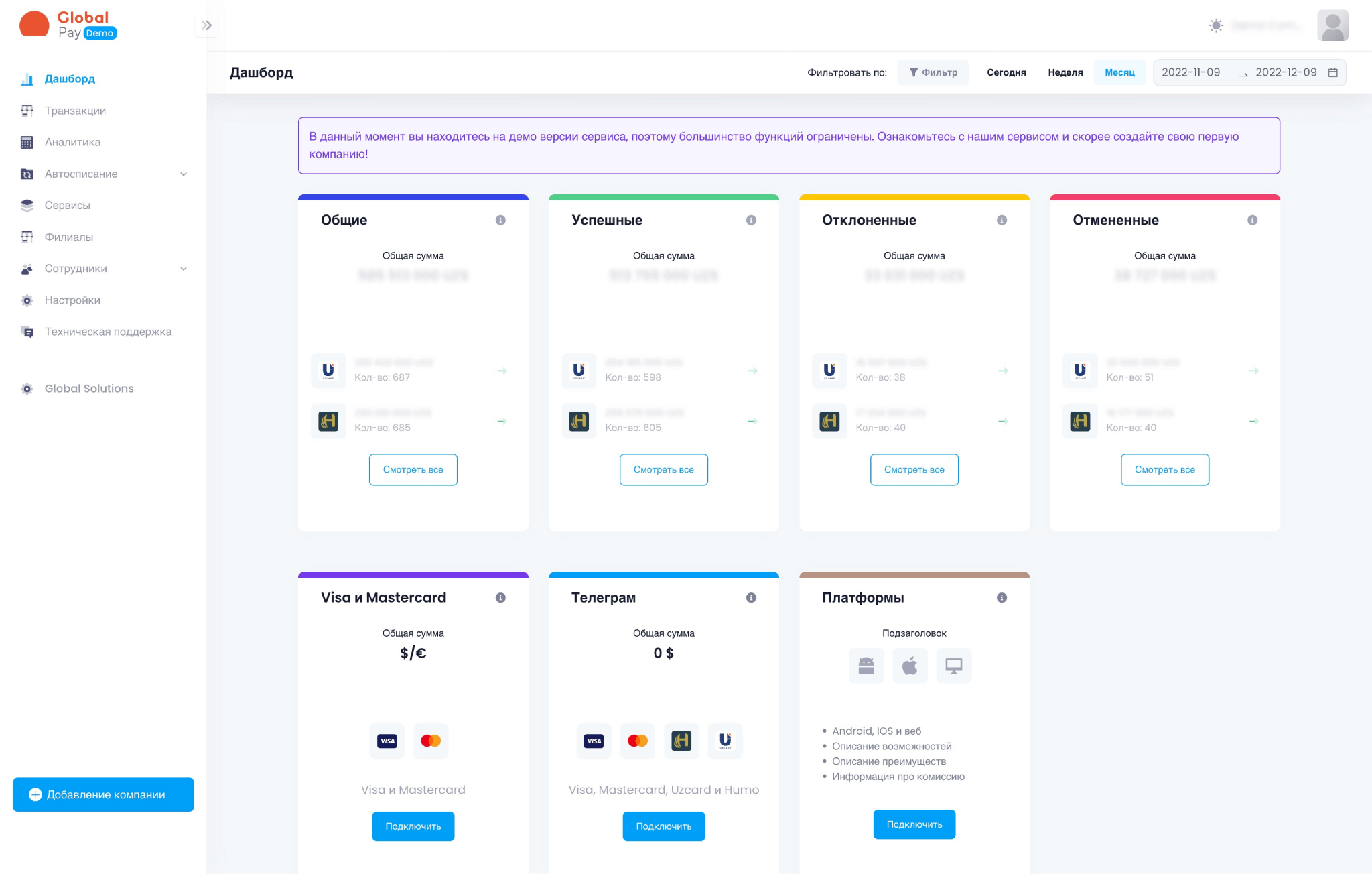1372x874 pixels.
Task: Open the calendar icon in the date range
Action: (1332, 72)
